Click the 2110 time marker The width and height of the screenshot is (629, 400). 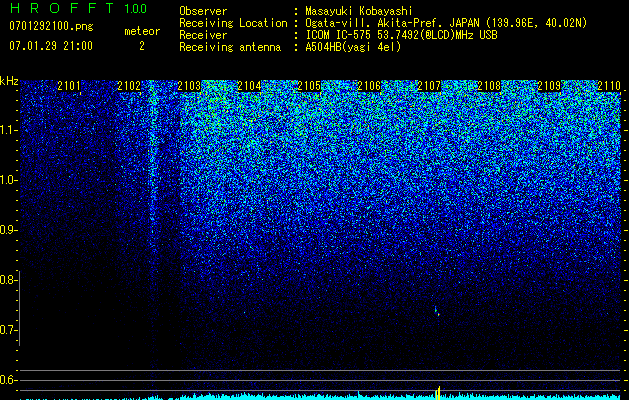click(609, 86)
